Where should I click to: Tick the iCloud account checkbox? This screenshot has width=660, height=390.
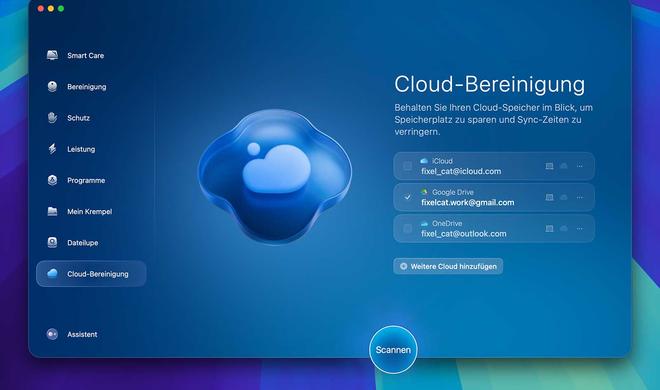pos(407,166)
